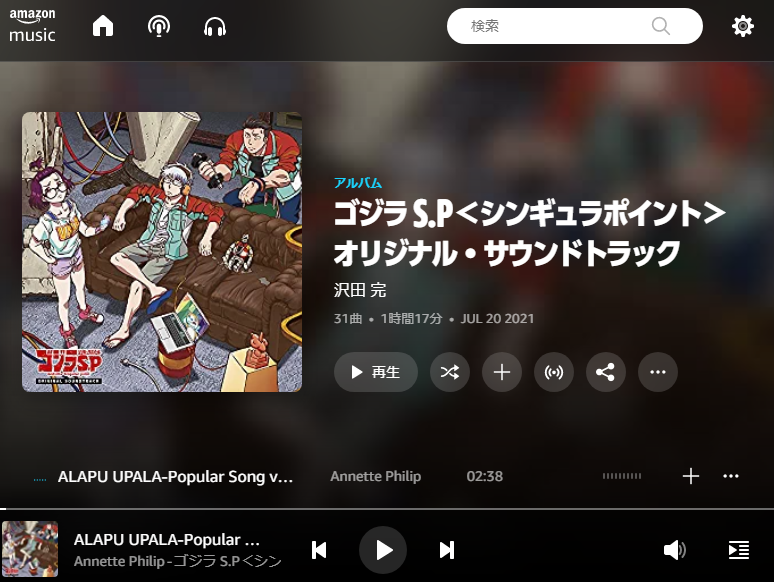Show the play queue panel
Screen dimensions: 774x582
tap(739, 550)
